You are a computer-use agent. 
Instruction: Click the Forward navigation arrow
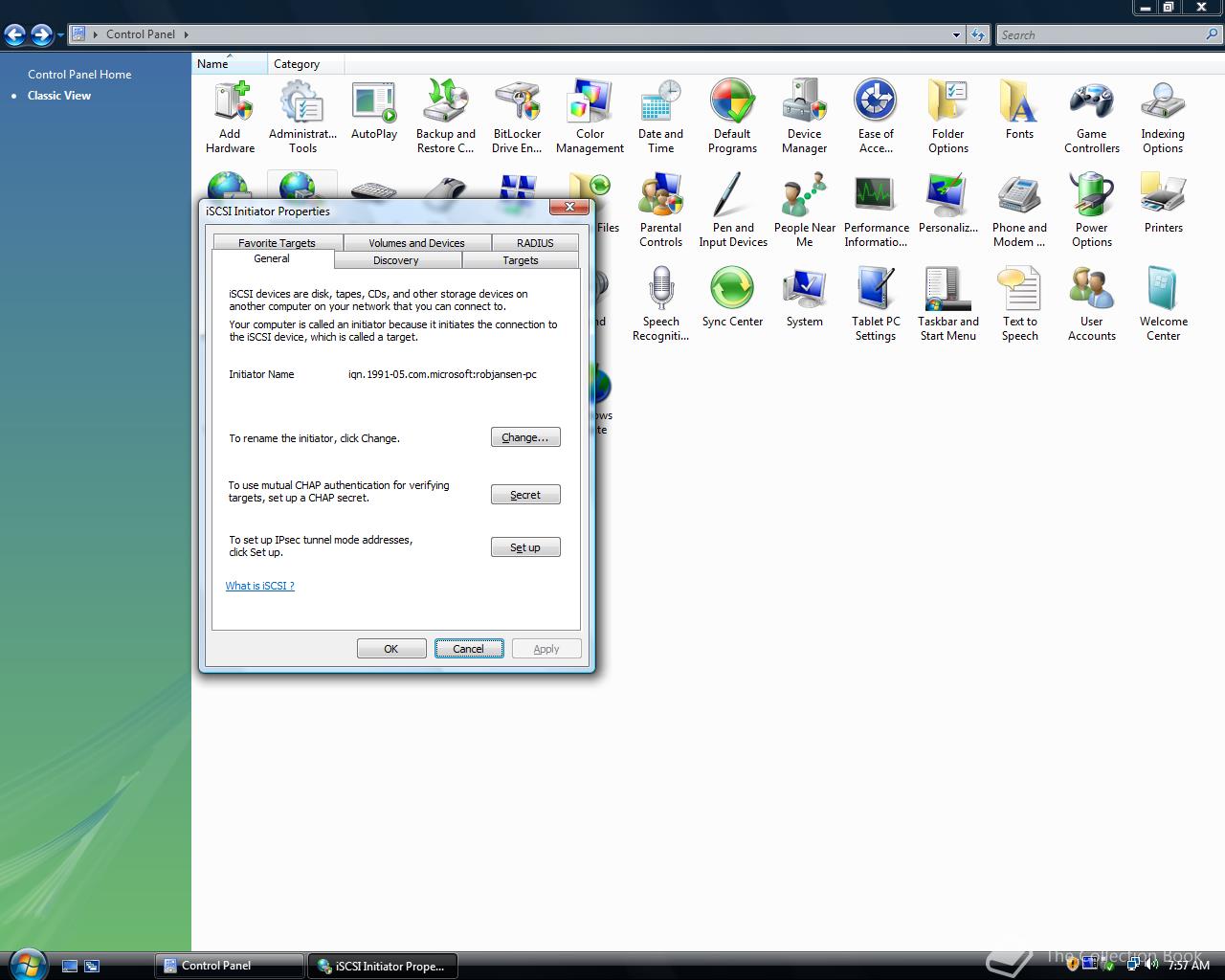pos(41,34)
